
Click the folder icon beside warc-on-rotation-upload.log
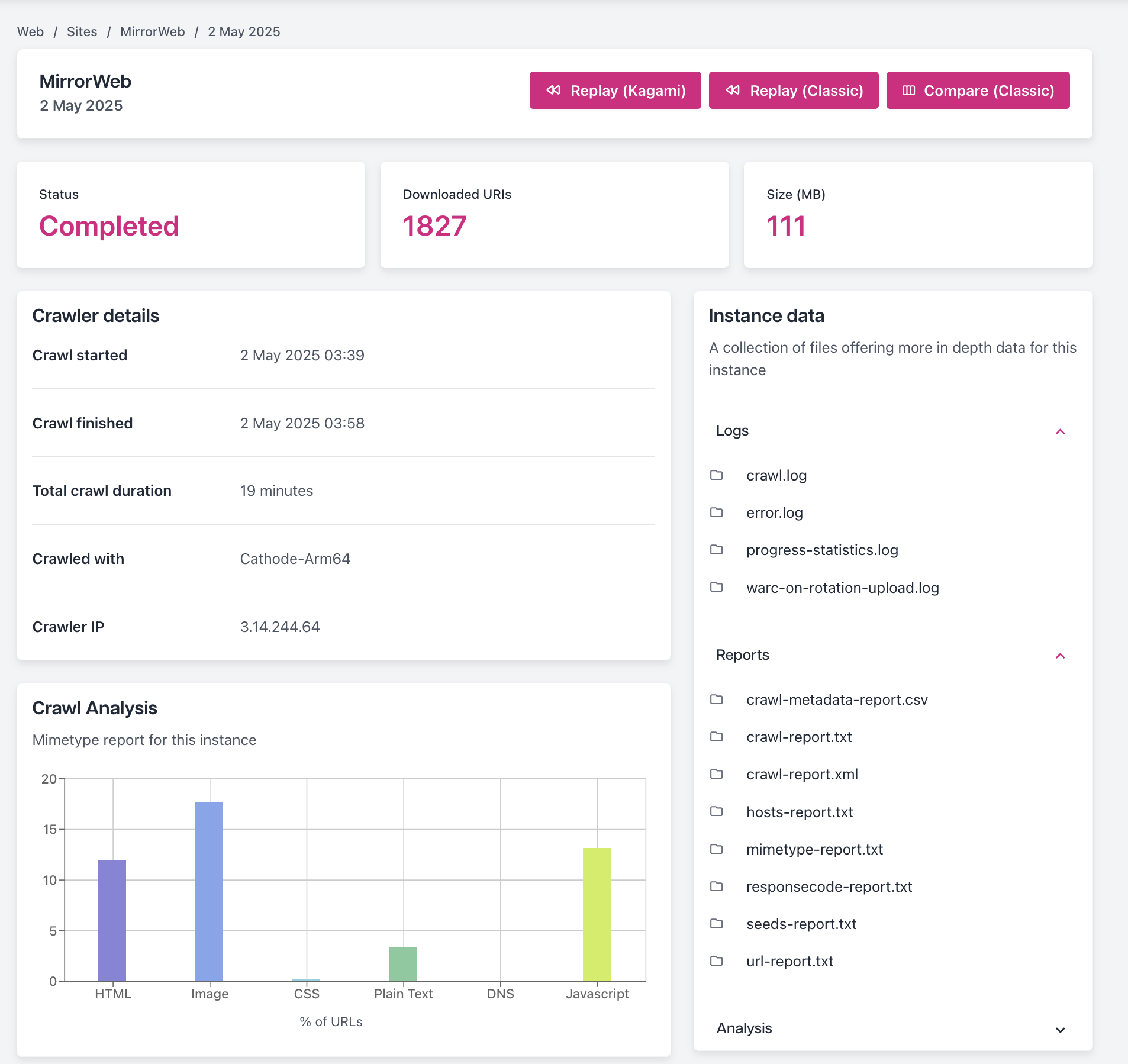point(717,587)
